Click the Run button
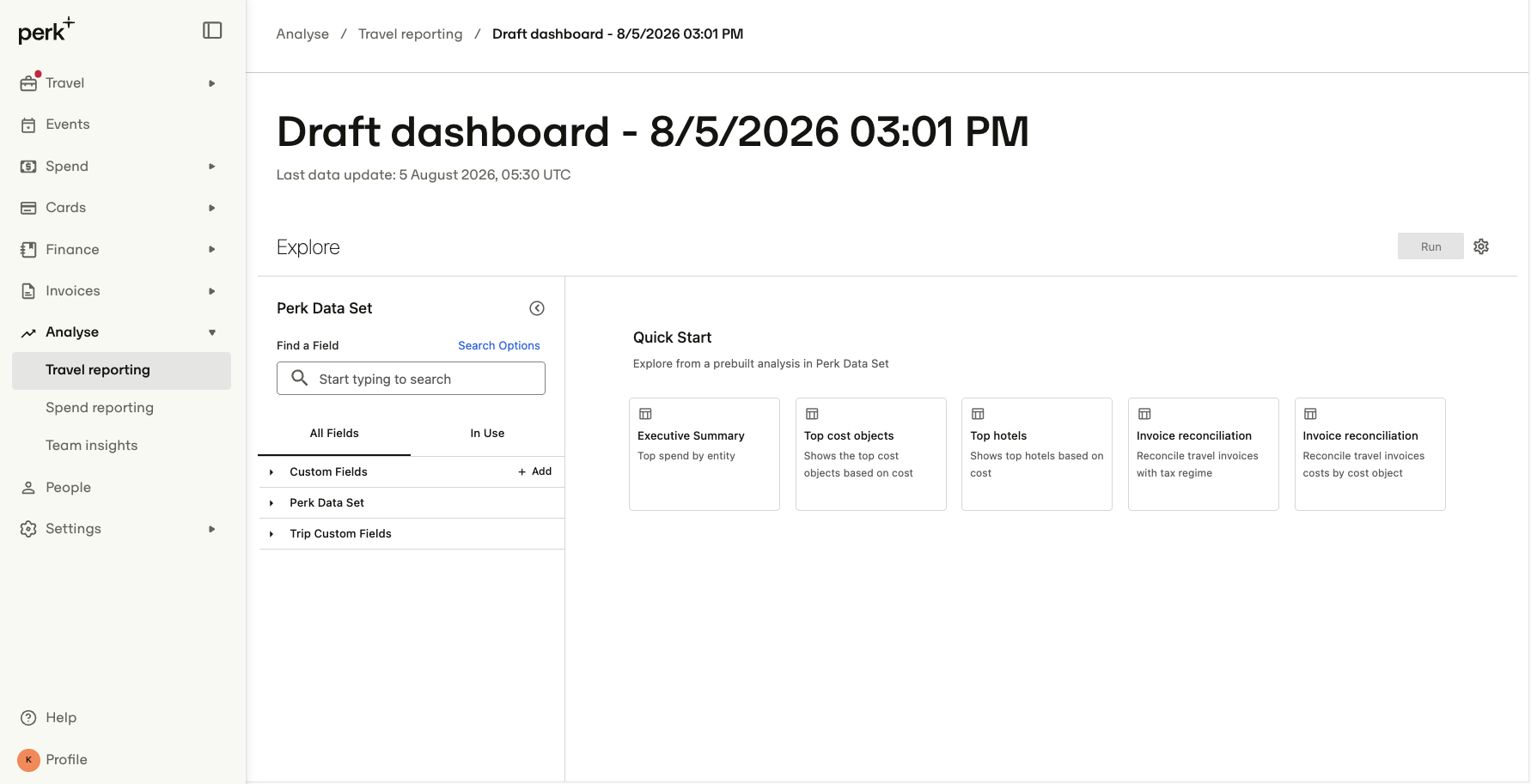1531x784 pixels. click(x=1430, y=246)
